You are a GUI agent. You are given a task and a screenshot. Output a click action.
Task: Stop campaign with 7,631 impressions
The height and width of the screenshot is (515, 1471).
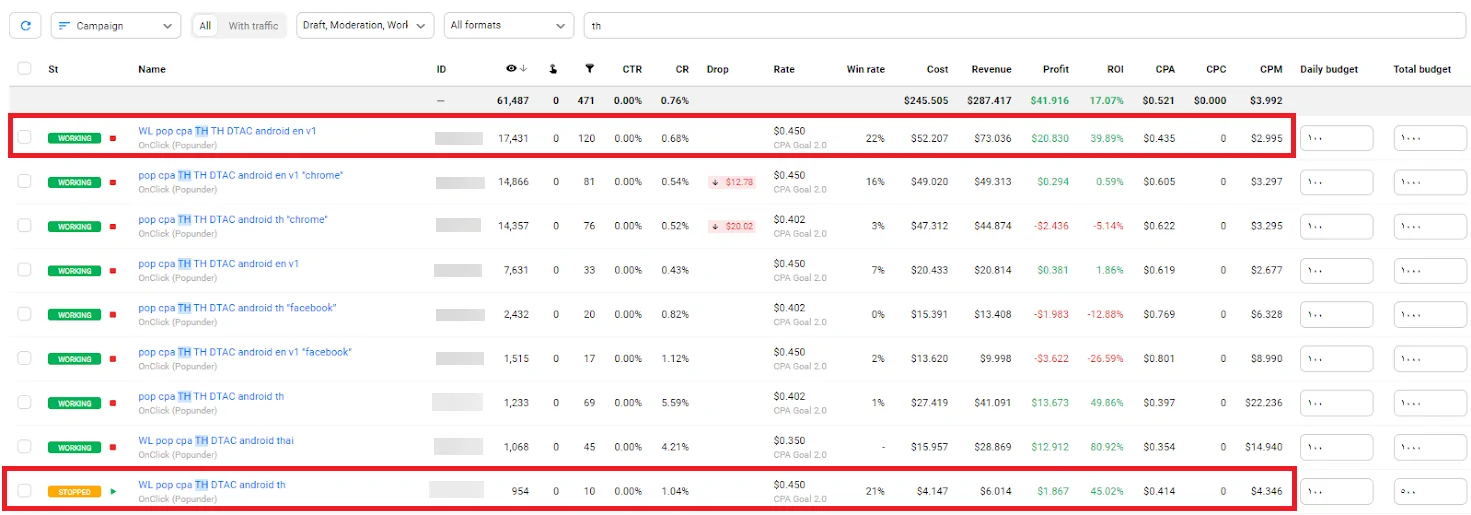(x=113, y=271)
